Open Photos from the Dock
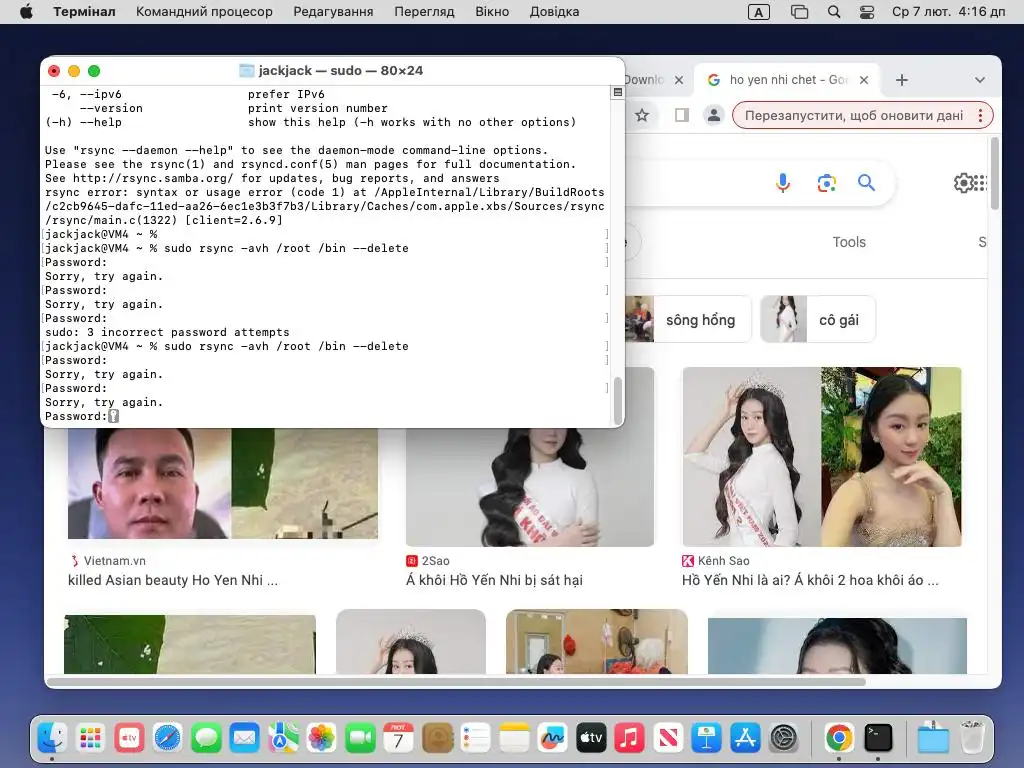1024x768 pixels. (x=321, y=738)
